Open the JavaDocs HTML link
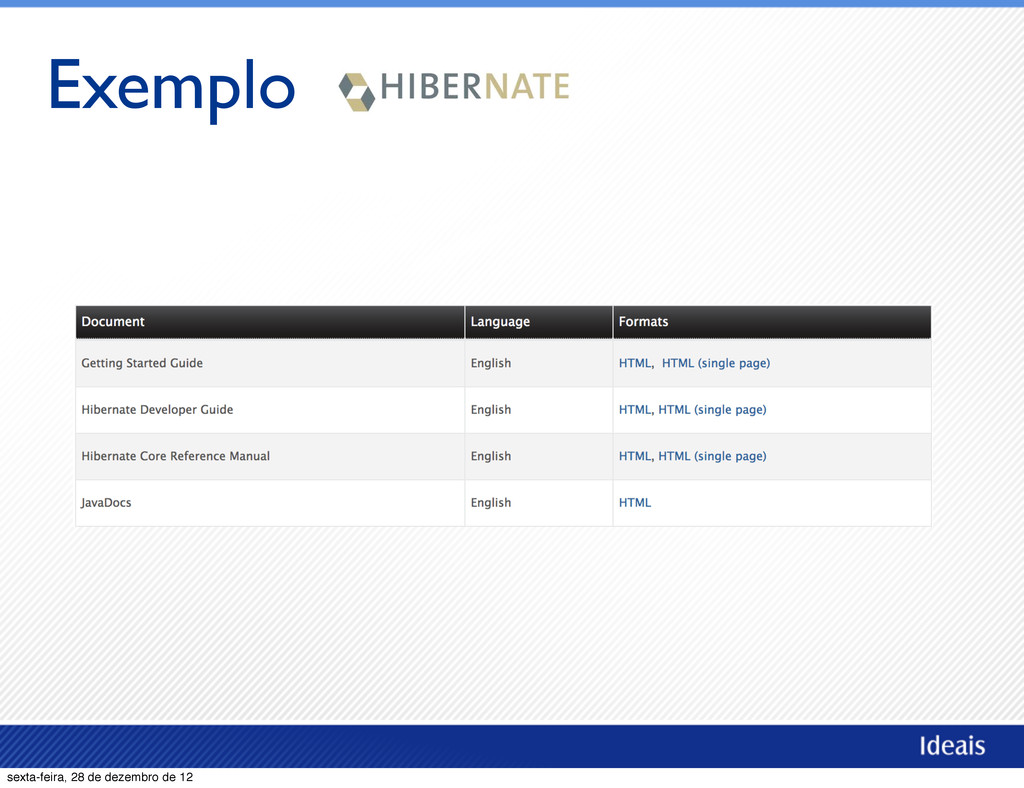This screenshot has width=1024, height=788. pos(635,503)
